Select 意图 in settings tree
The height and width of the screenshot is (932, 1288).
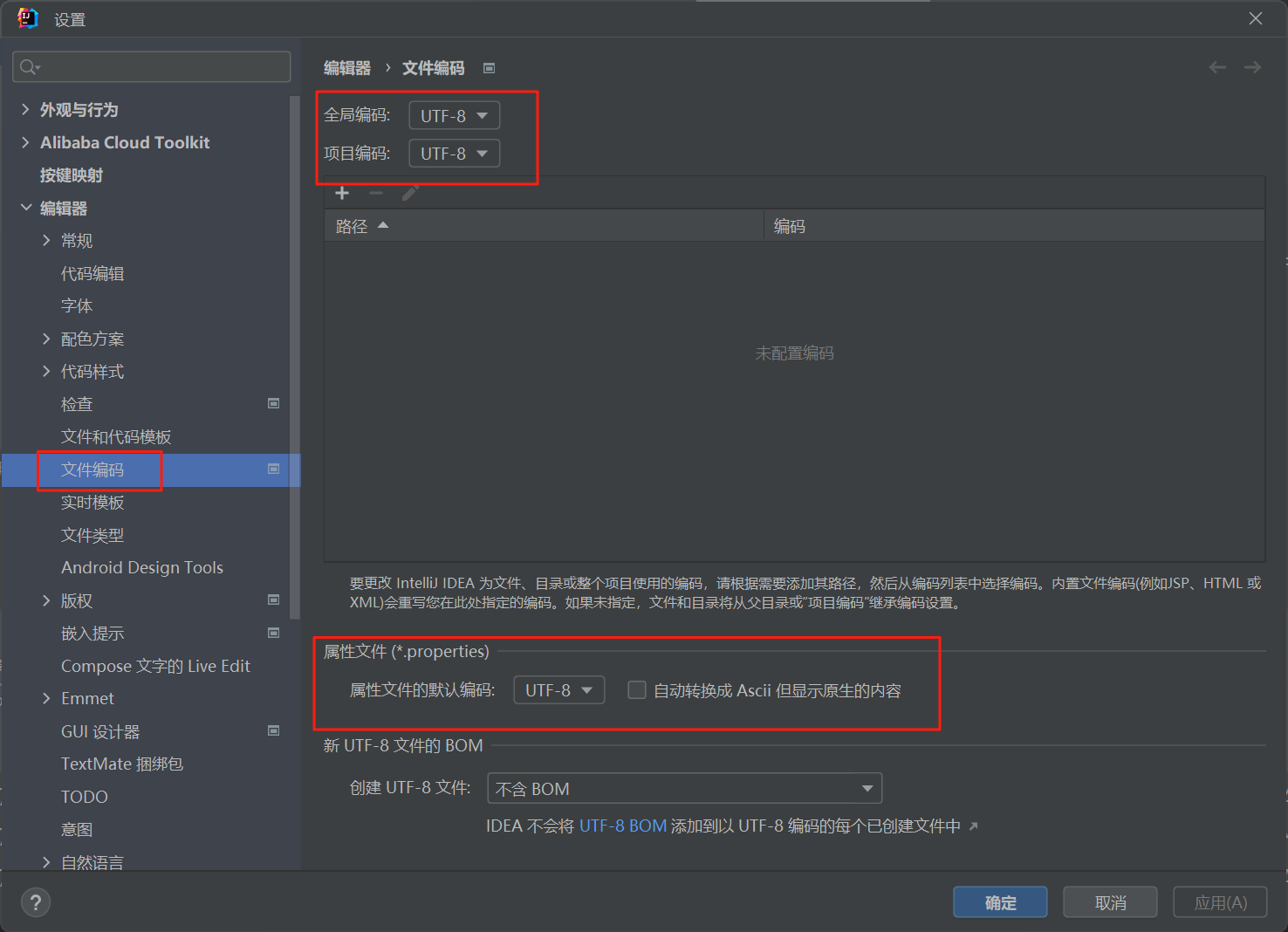pyautogui.click(x=77, y=829)
